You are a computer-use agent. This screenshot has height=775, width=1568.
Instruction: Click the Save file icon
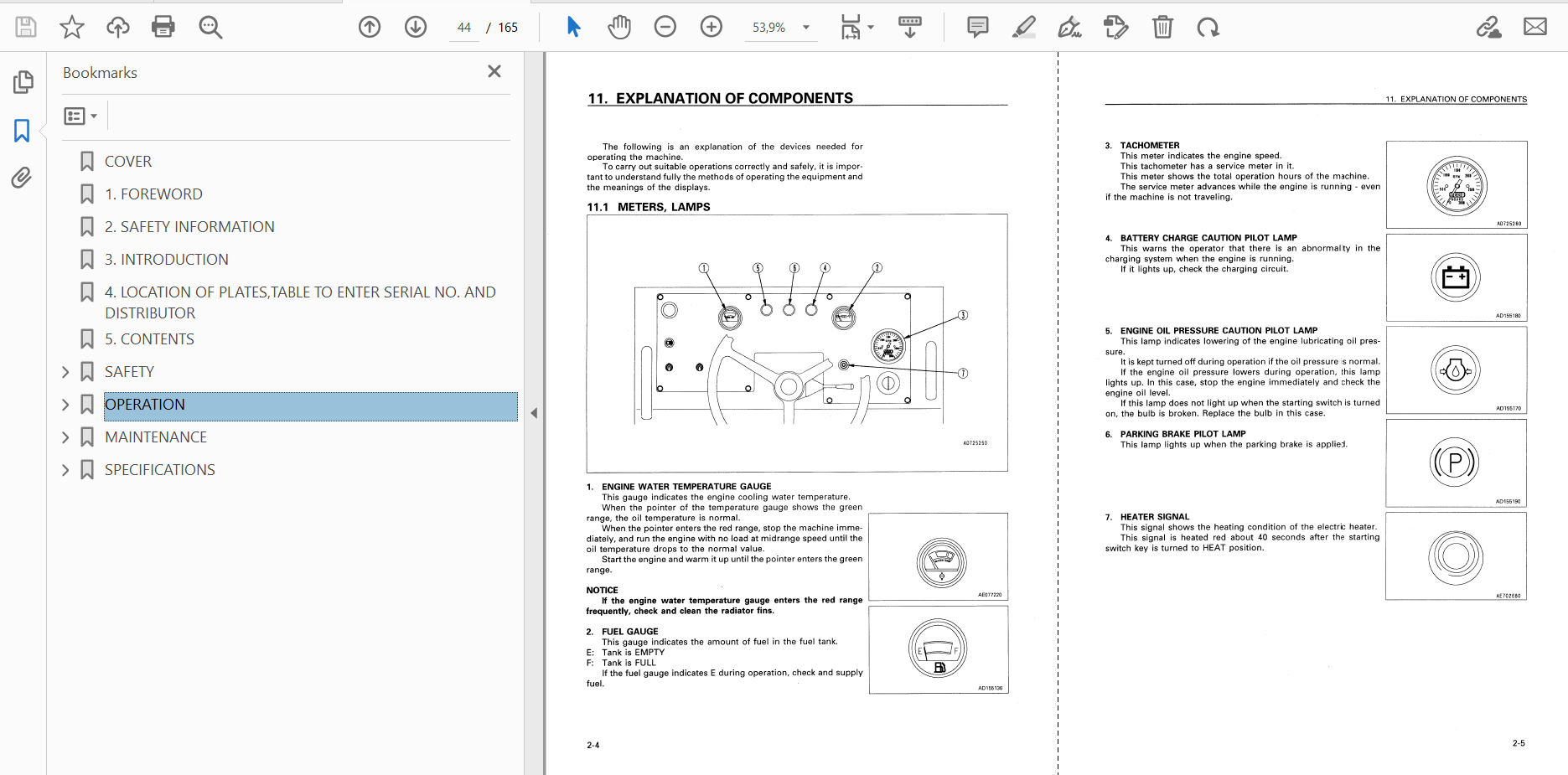pyautogui.click(x=26, y=27)
